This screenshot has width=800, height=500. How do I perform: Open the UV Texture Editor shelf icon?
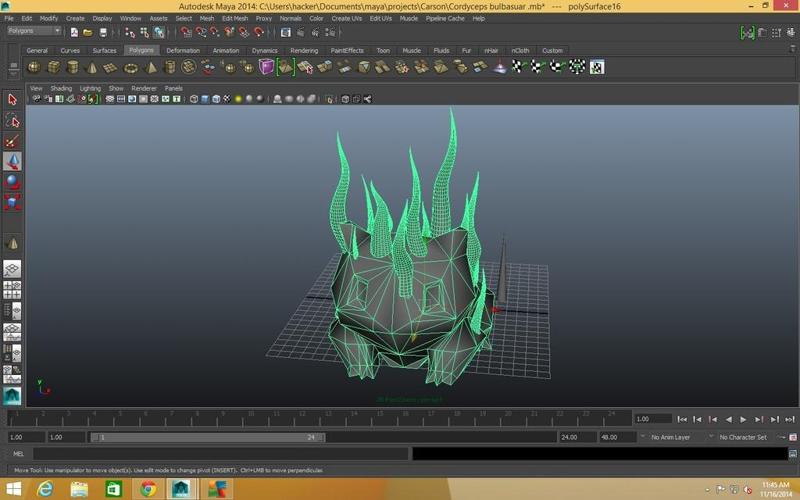(597, 67)
